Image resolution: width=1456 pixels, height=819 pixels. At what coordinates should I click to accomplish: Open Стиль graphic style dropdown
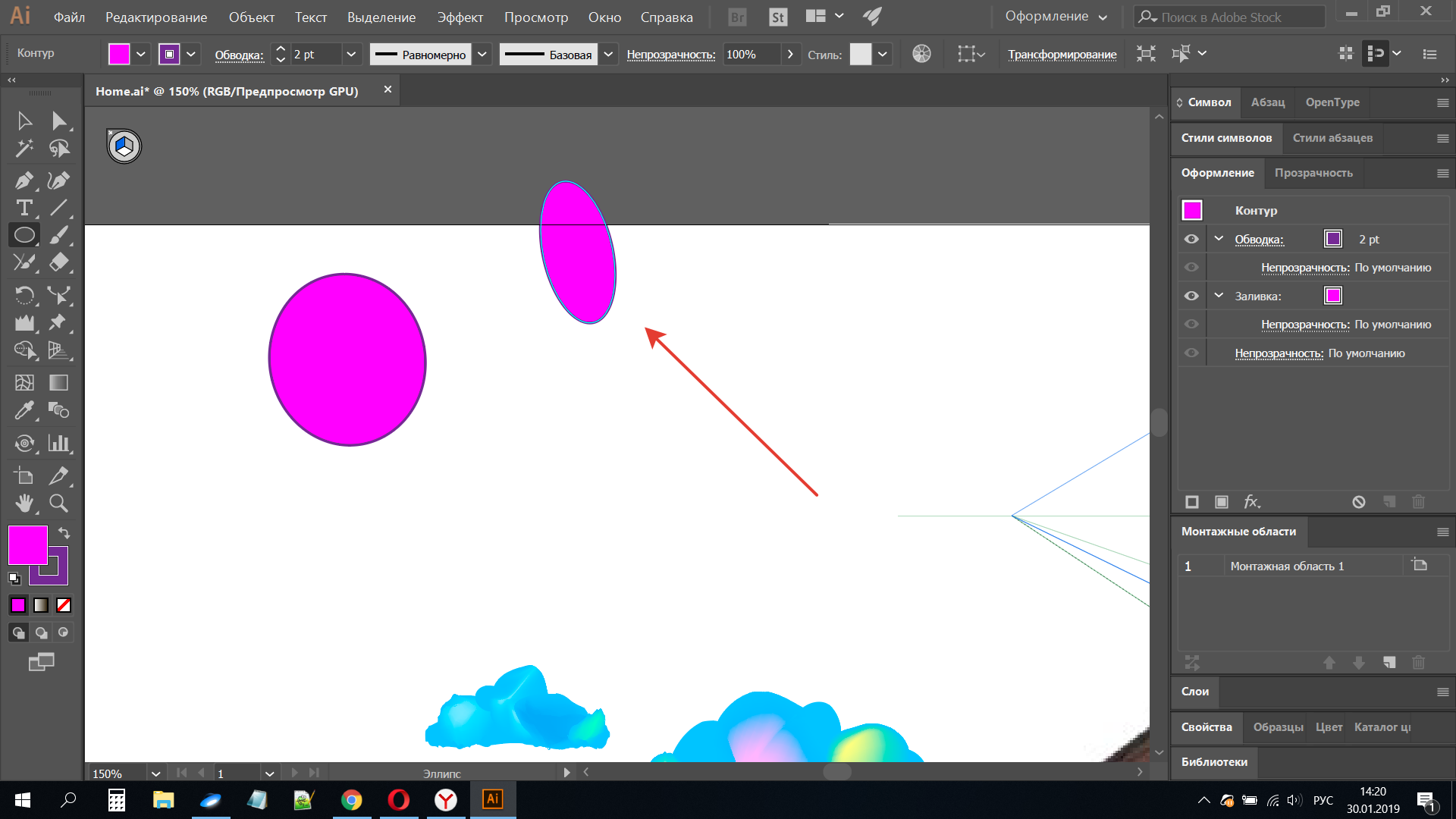click(882, 54)
